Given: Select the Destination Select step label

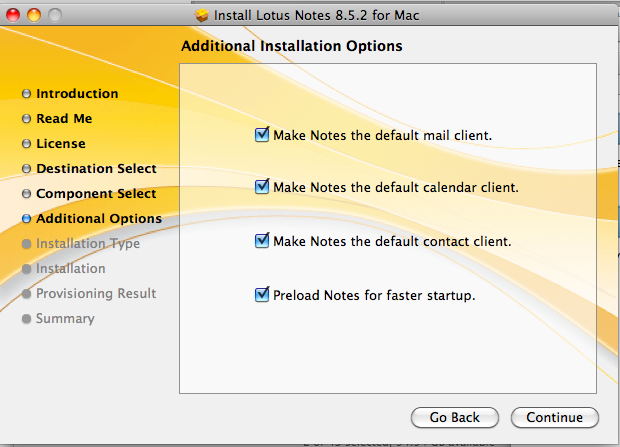Looking at the screenshot, I should click(x=96, y=169).
